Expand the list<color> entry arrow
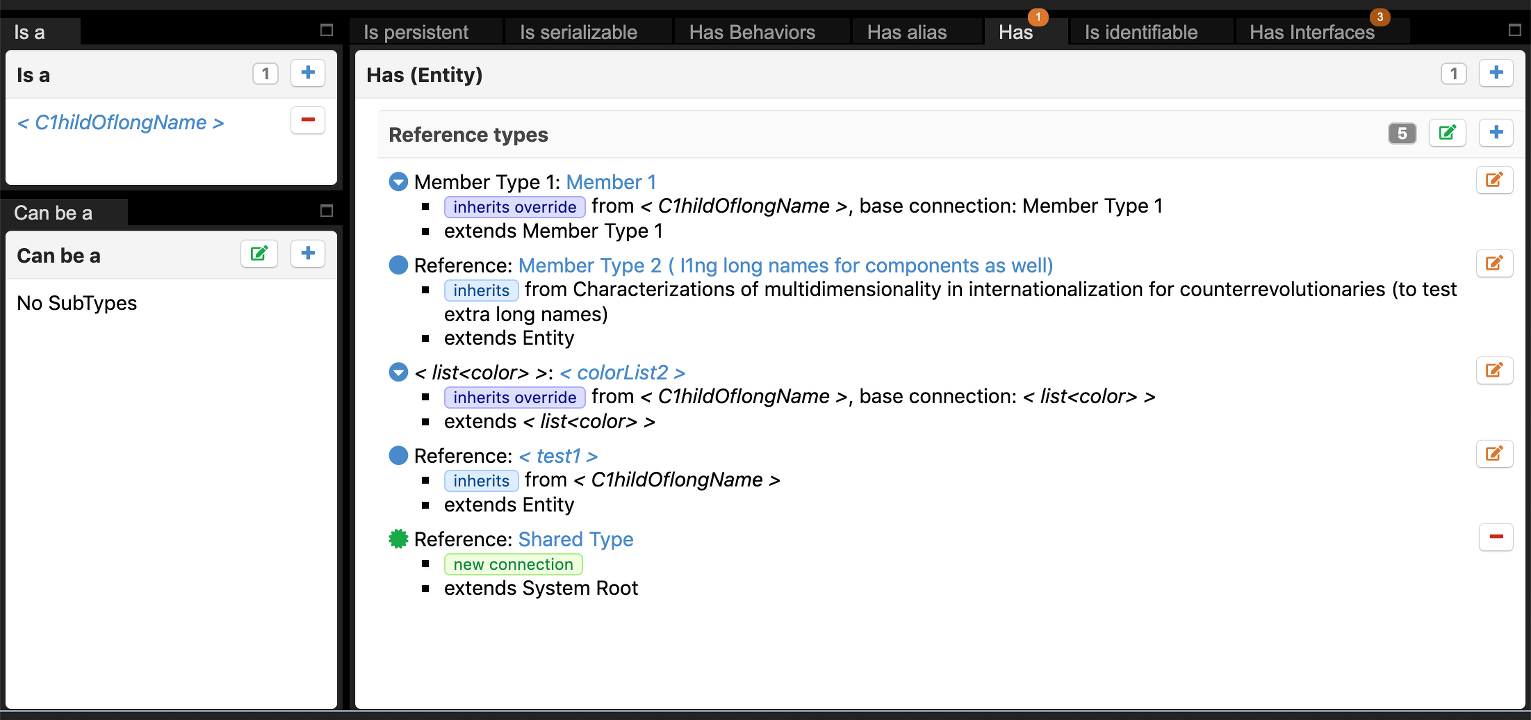1531x720 pixels. coord(398,373)
